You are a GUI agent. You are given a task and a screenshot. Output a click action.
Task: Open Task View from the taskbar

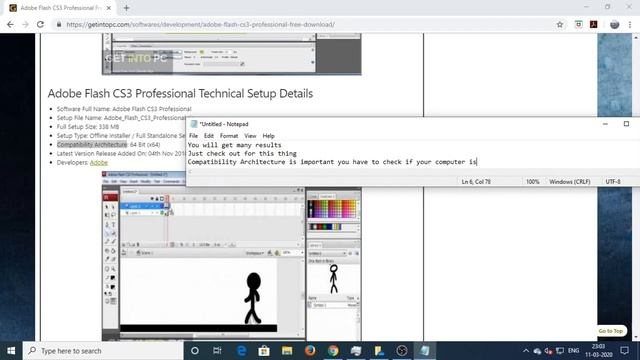(217, 351)
